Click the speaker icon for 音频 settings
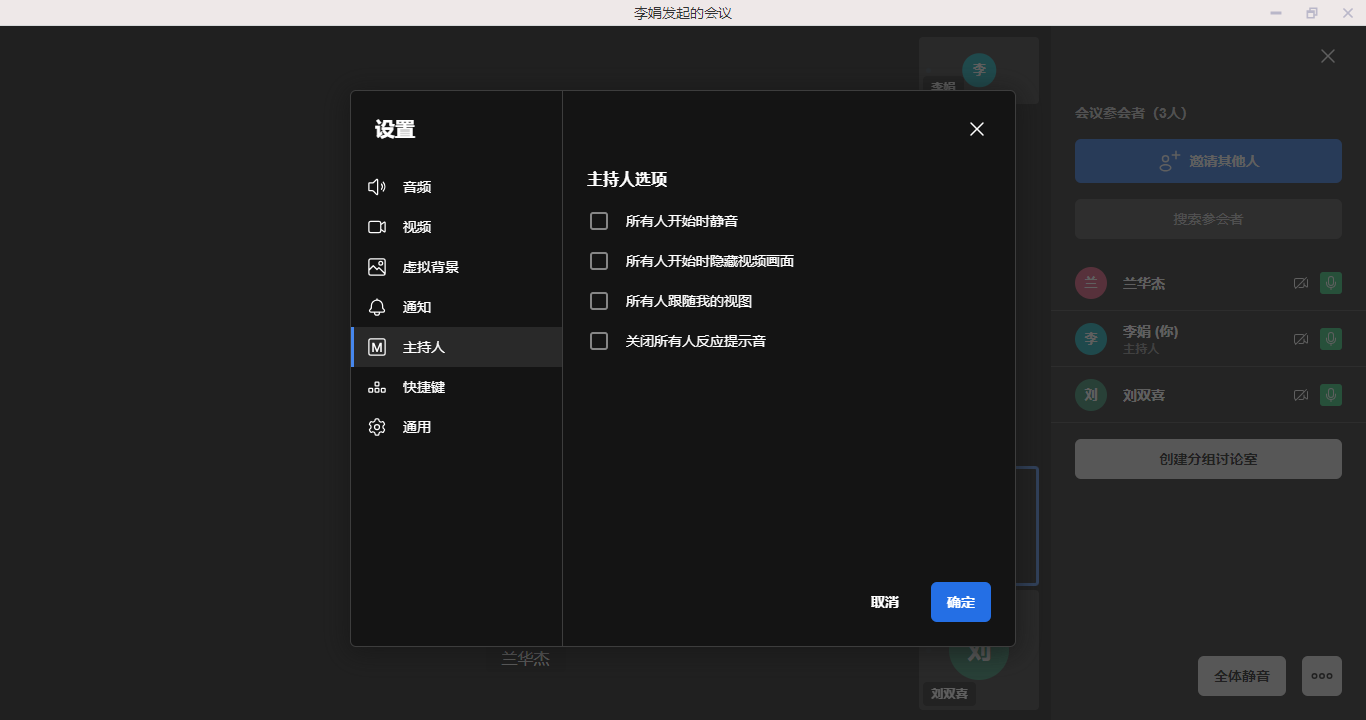Screen dimensions: 1366x720 [377, 187]
